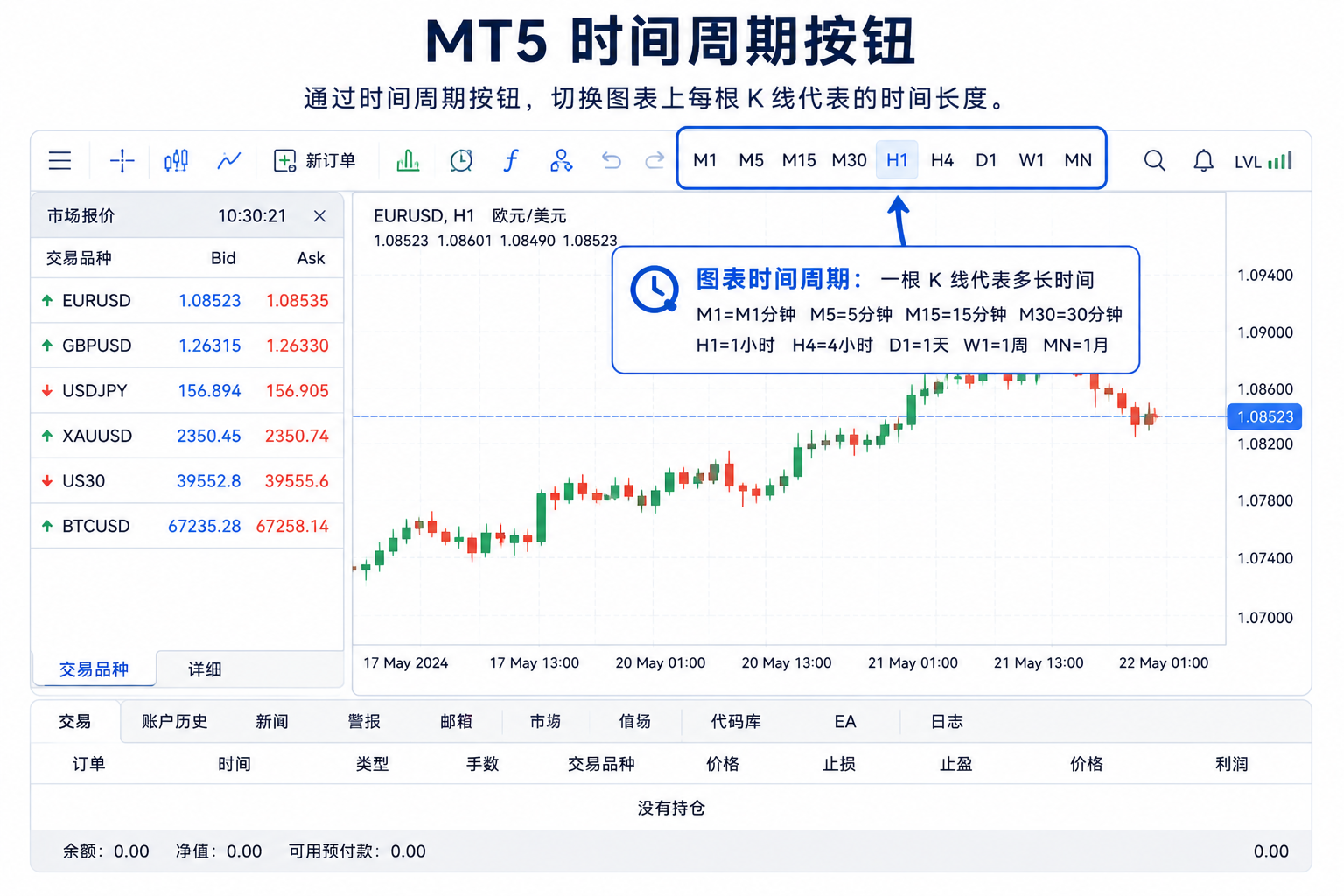1344x896 pixels.
Task: Click the 新订单 new order button
Action: click(x=315, y=161)
